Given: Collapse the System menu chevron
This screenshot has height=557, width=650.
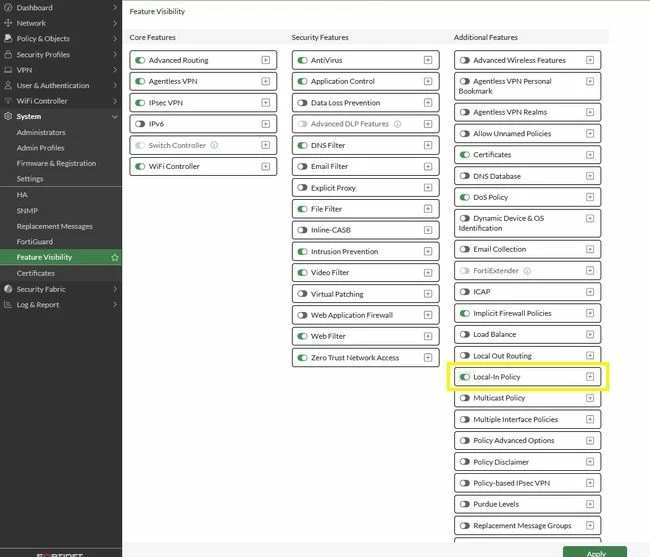Looking at the screenshot, I should click(x=115, y=116).
